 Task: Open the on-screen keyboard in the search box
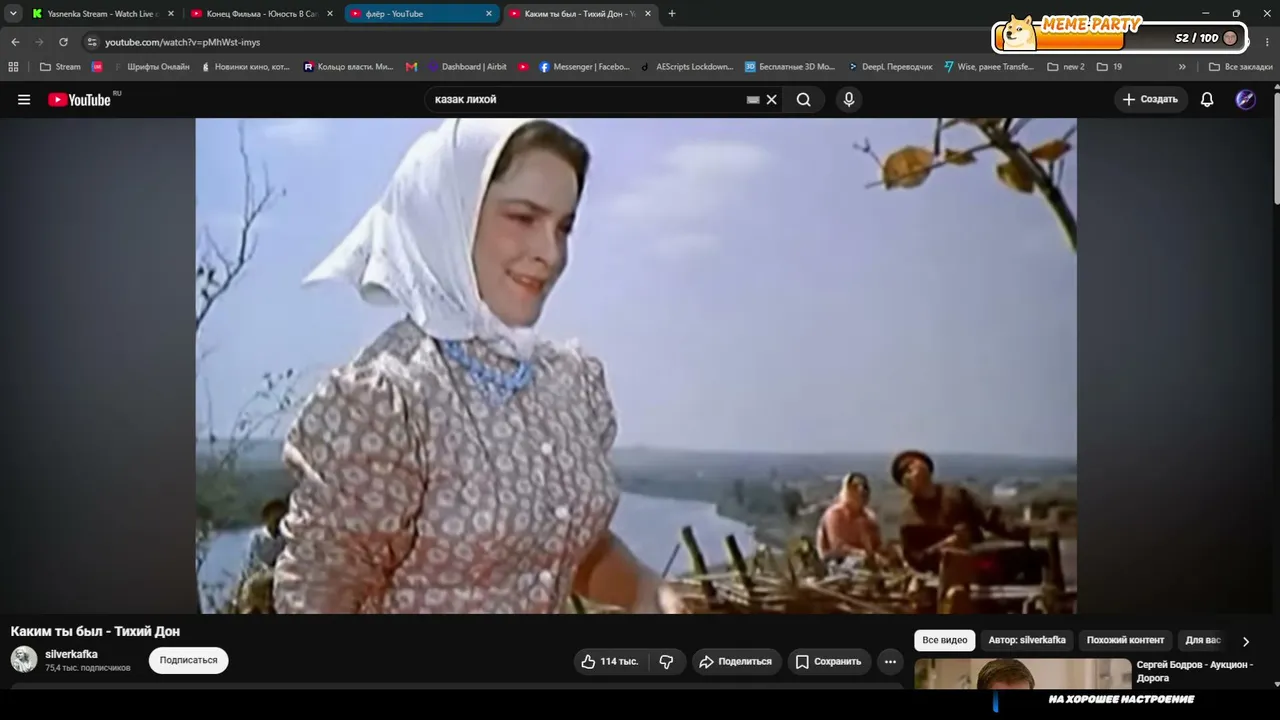[753, 100]
